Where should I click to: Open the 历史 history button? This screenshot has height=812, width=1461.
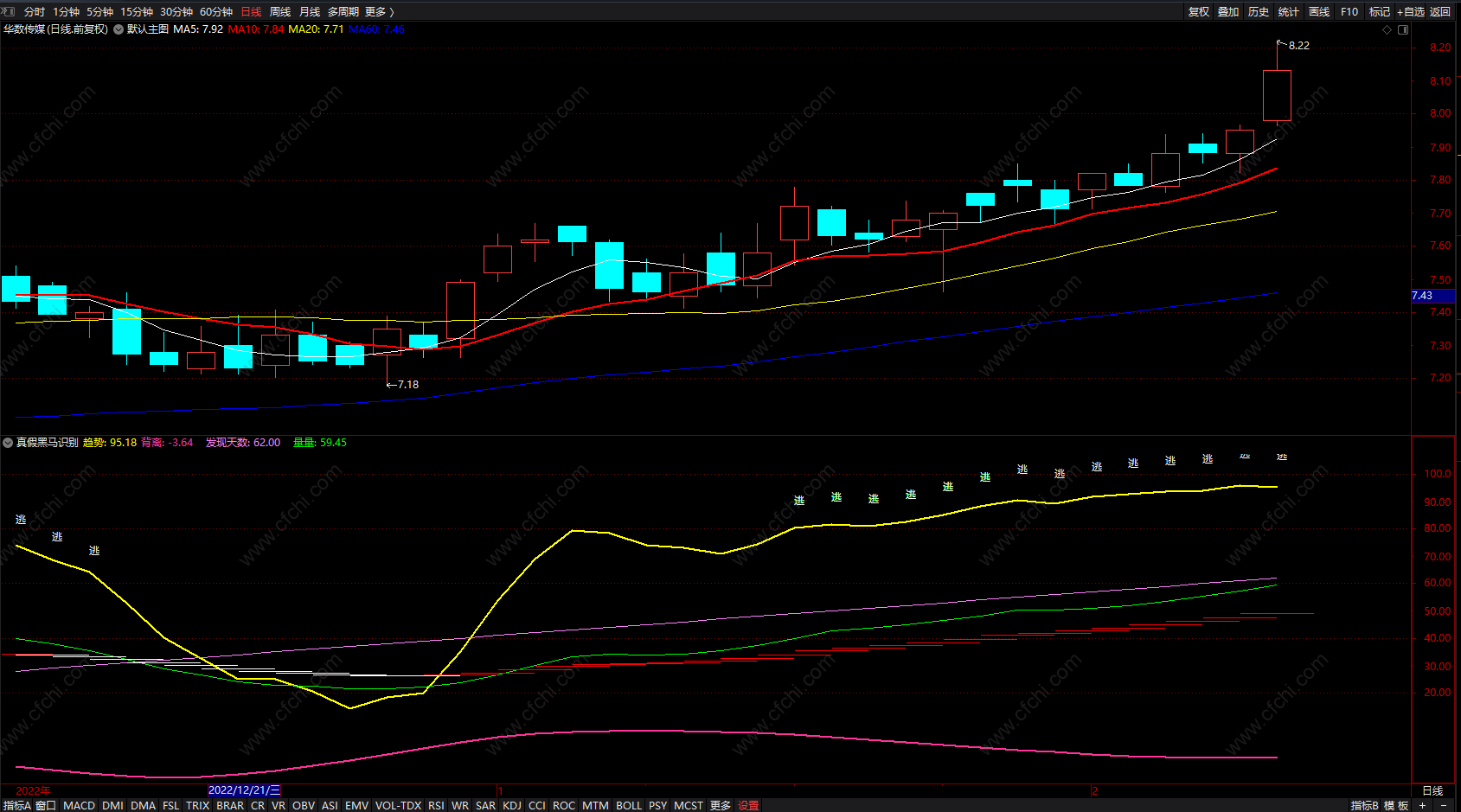click(x=1259, y=12)
